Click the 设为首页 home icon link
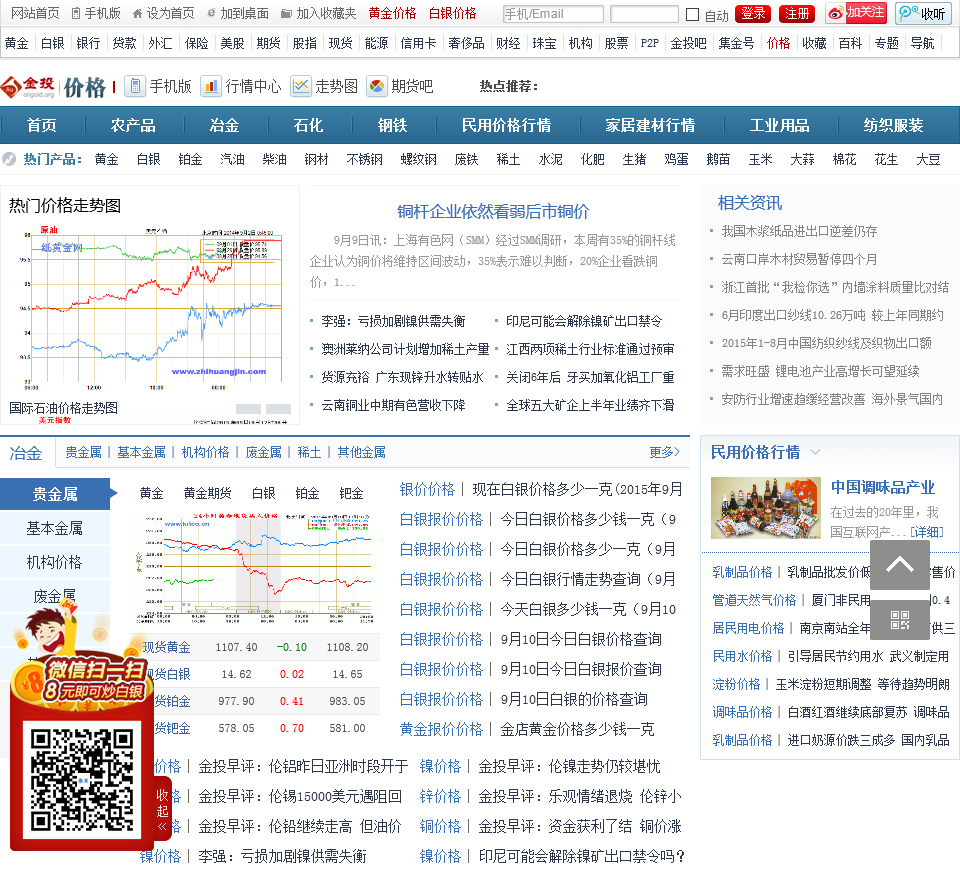The height and width of the screenshot is (873, 960). pos(163,13)
